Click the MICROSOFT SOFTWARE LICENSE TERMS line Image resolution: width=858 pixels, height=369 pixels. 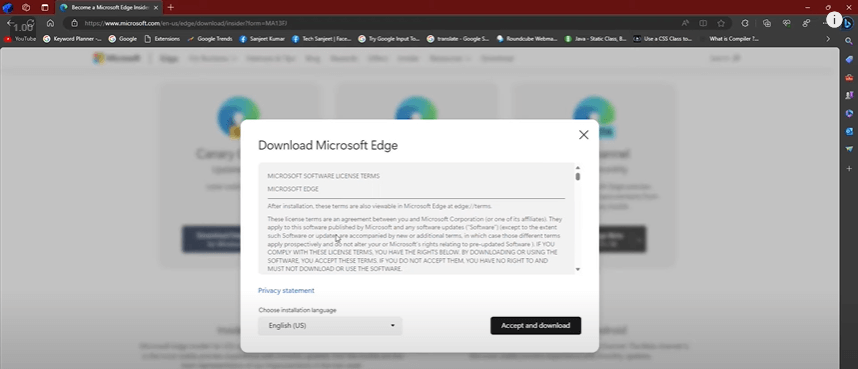[x=323, y=176]
